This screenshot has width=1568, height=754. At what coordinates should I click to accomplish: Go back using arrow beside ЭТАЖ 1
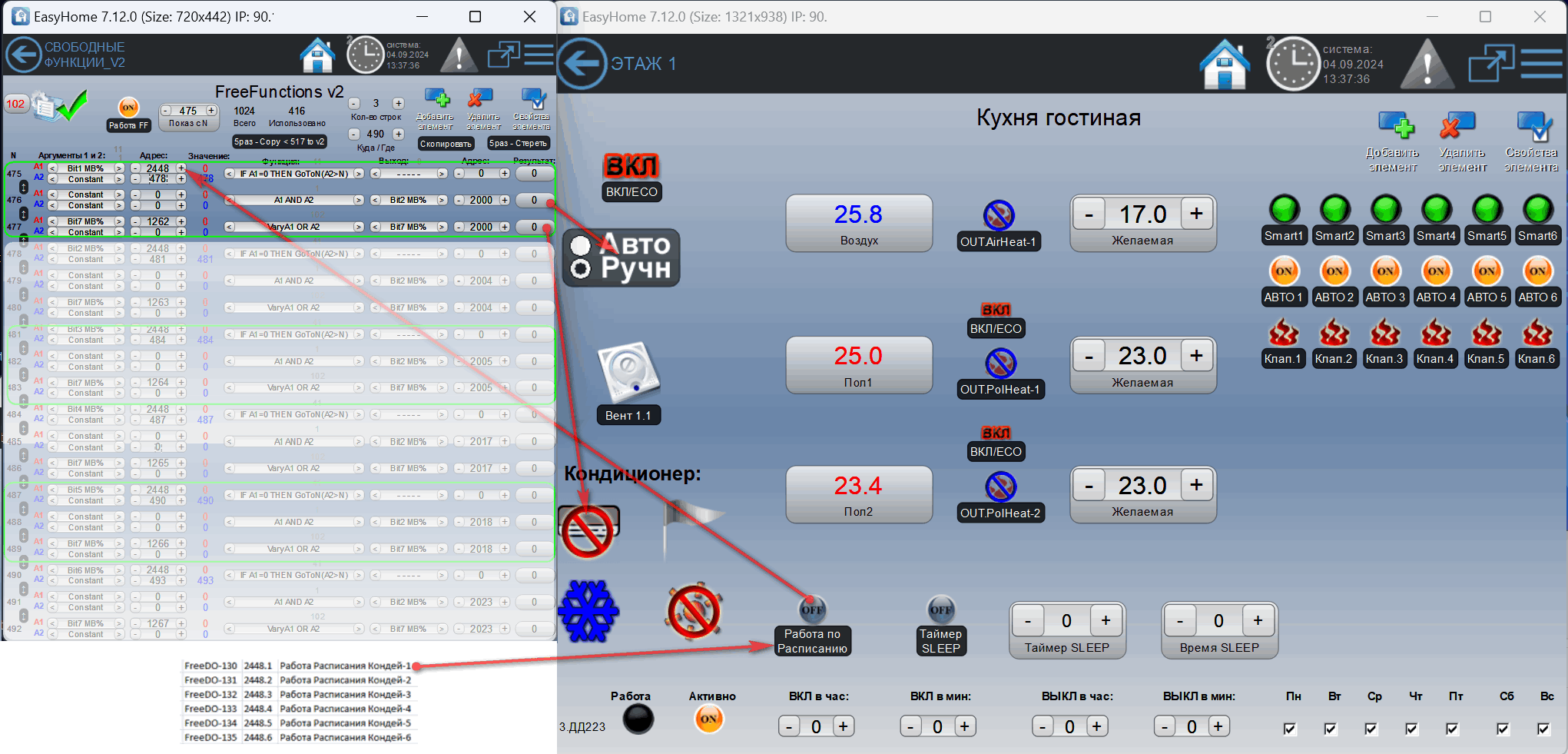(582, 64)
